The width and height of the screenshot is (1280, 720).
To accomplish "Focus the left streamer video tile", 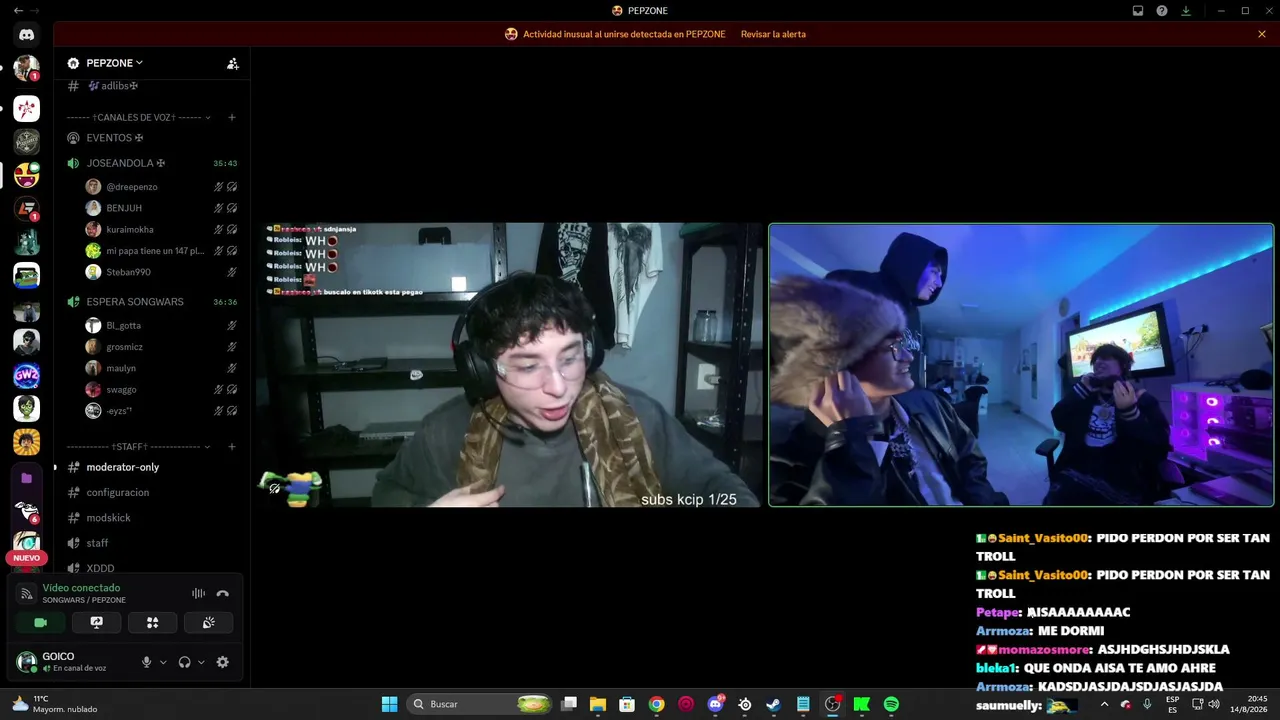I will [x=510, y=365].
